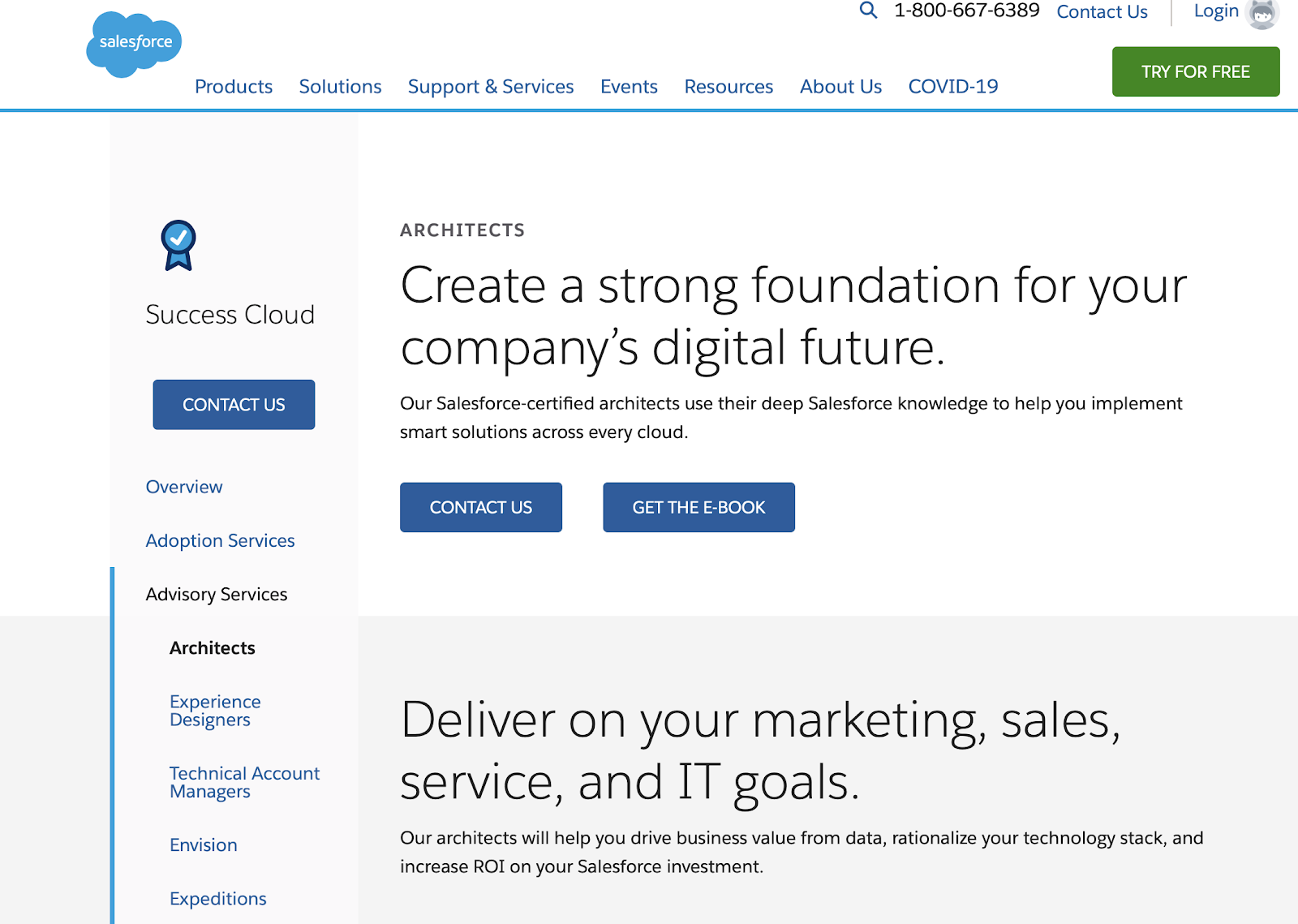Open the Envision sidebar link
The width and height of the screenshot is (1298, 924).
pyautogui.click(x=204, y=845)
